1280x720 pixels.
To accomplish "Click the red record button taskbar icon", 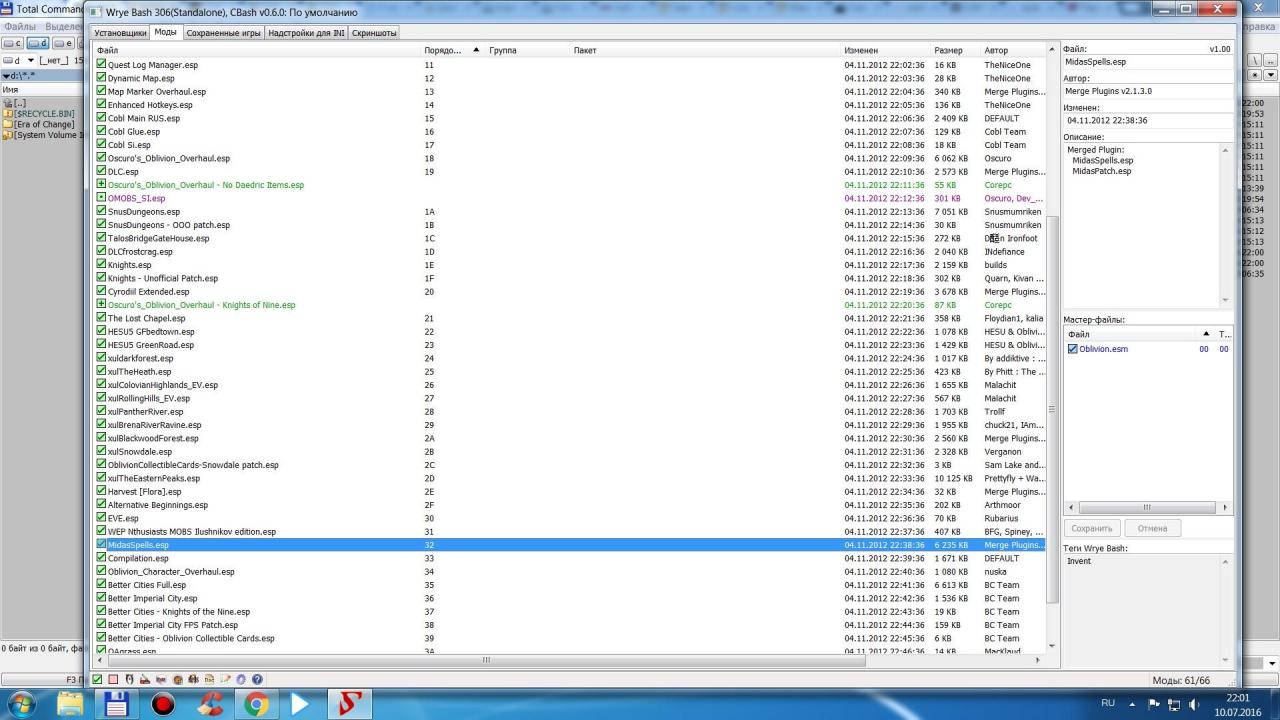I will (162, 704).
